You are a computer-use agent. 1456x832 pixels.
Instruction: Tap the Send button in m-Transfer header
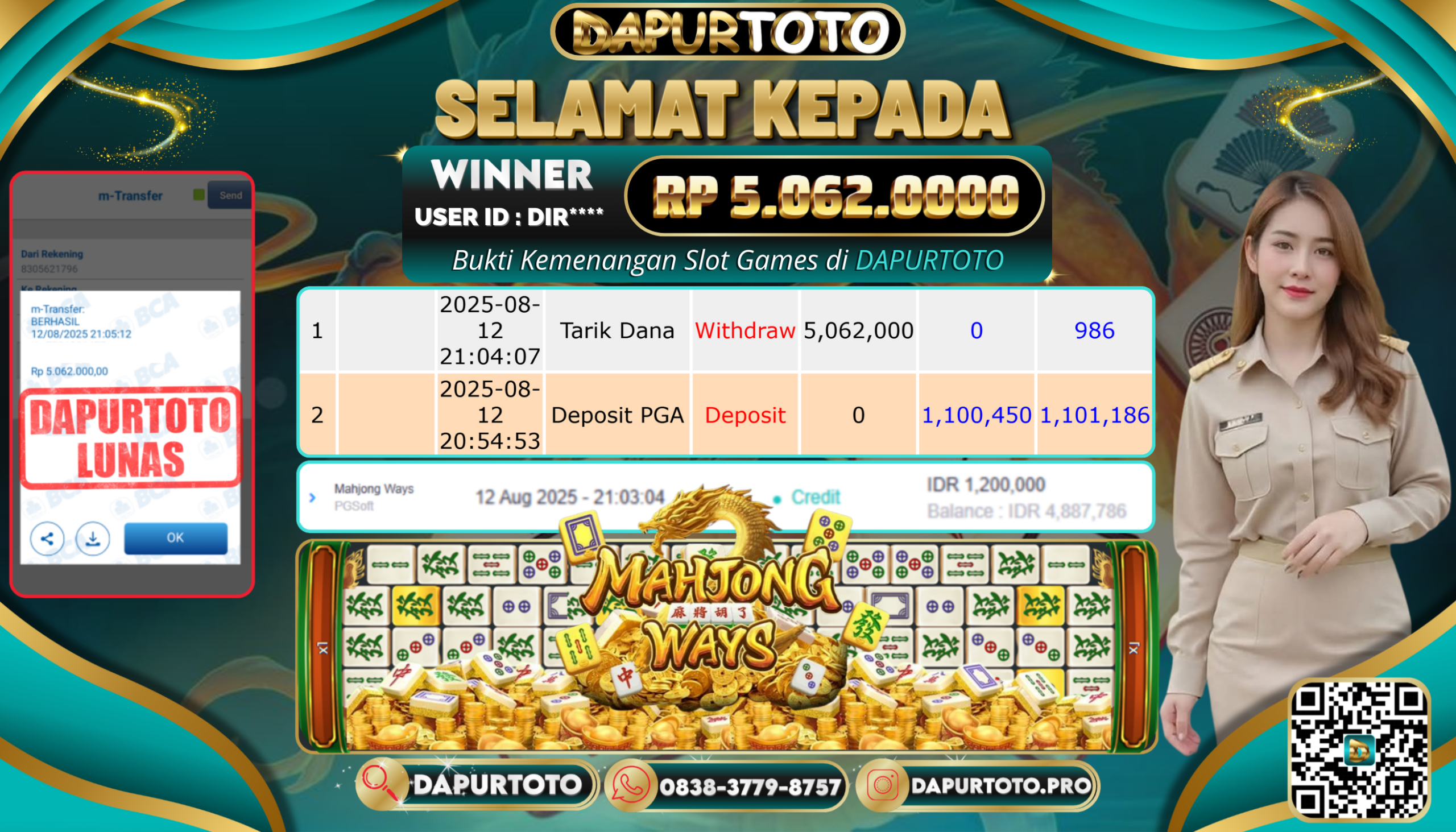[x=230, y=195]
